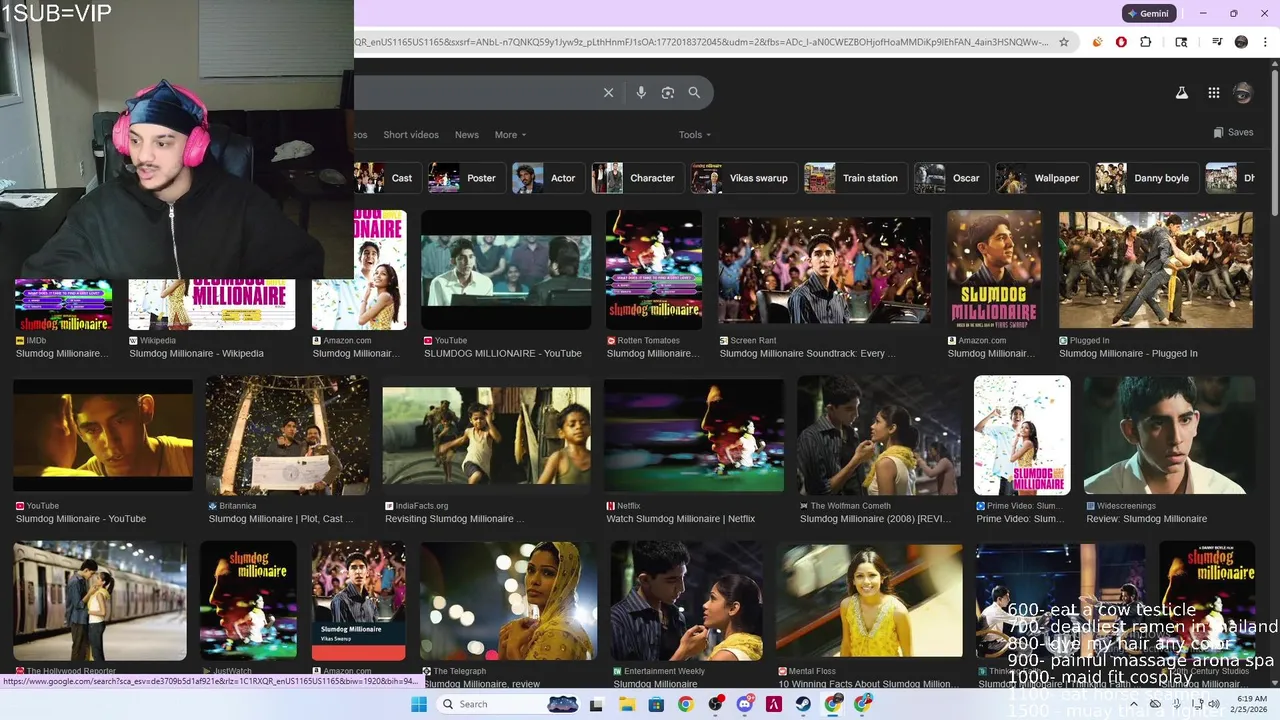Viewport: 1280px width, 720px height.
Task: Filter images by the Vikas swarup chip
Action: point(743,178)
